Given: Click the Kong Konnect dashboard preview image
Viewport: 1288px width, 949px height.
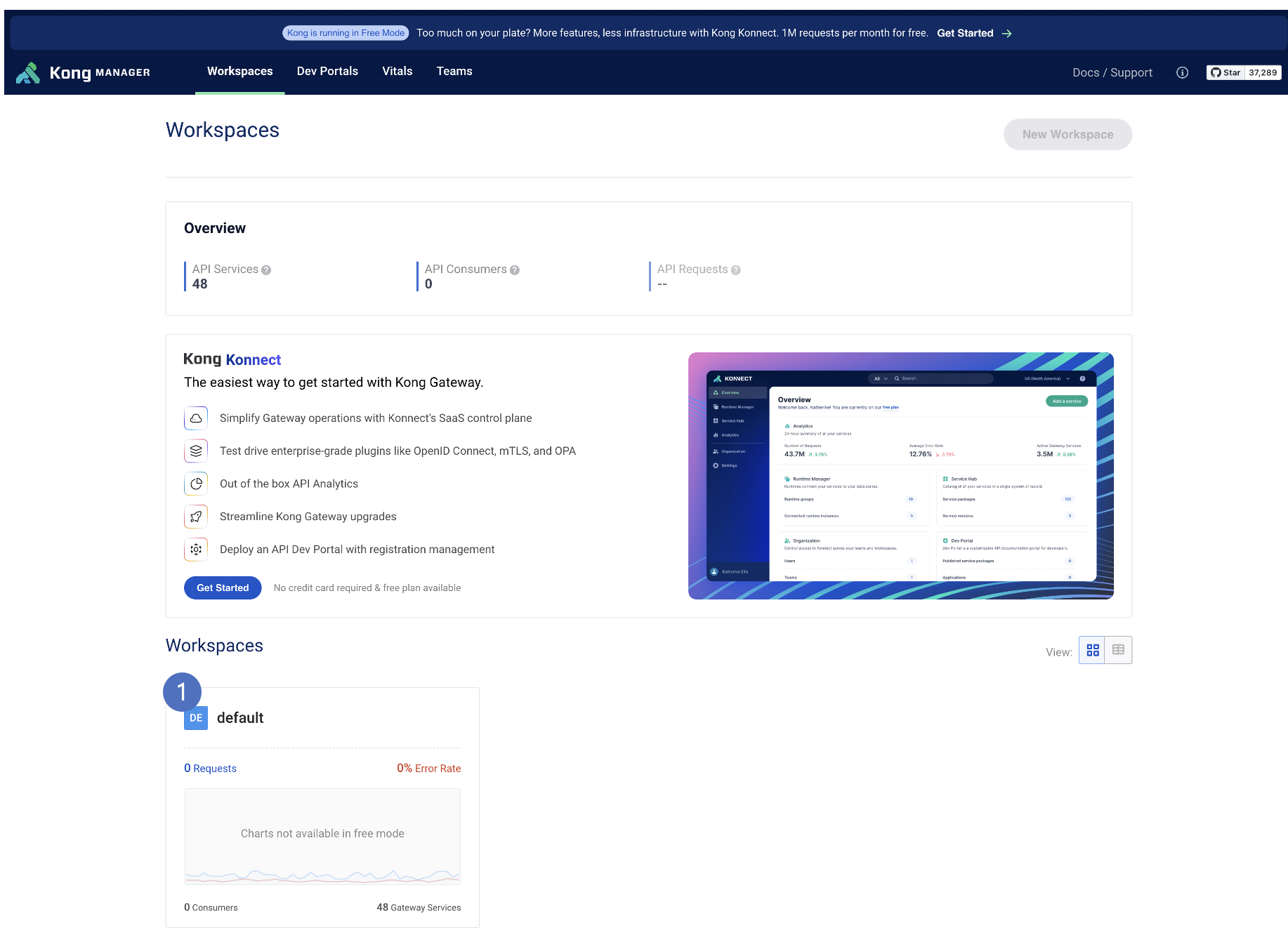Looking at the screenshot, I should point(900,476).
